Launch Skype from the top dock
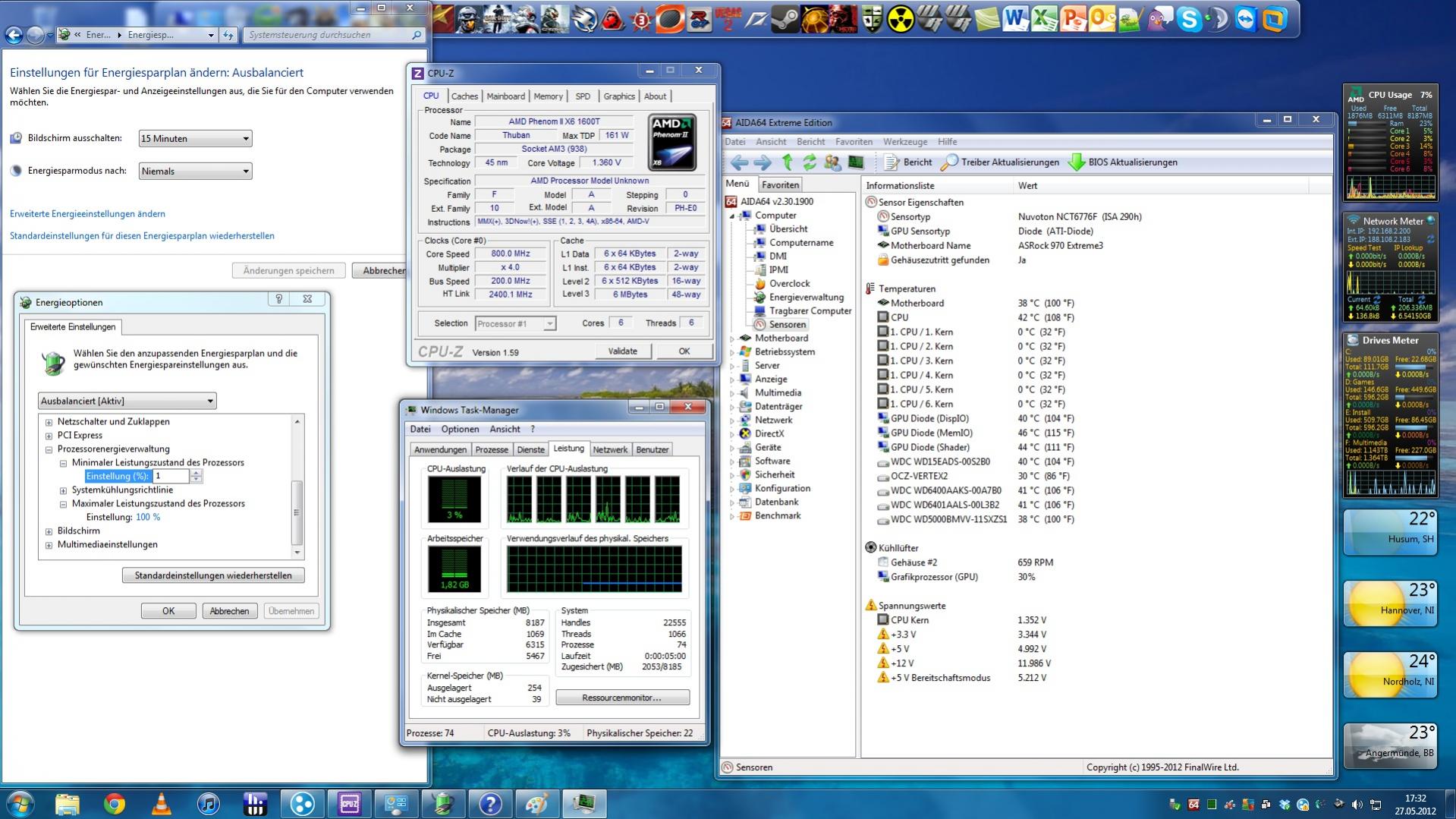Viewport: 1456px width, 819px height. (1189, 19)
